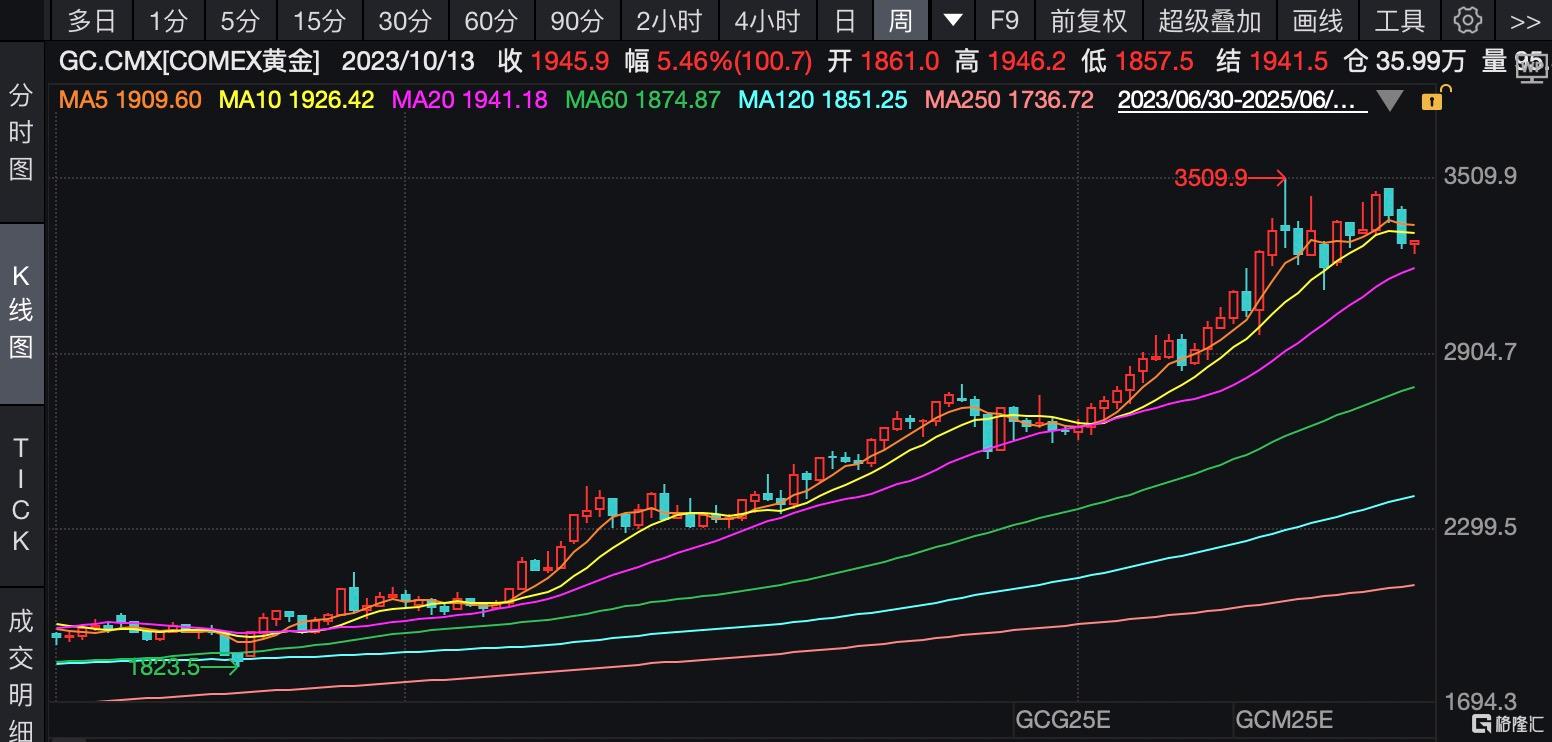Select the 4小时 timeframe
The height and width of the screenshot is (742, 1552).
(x=767, y=20)
